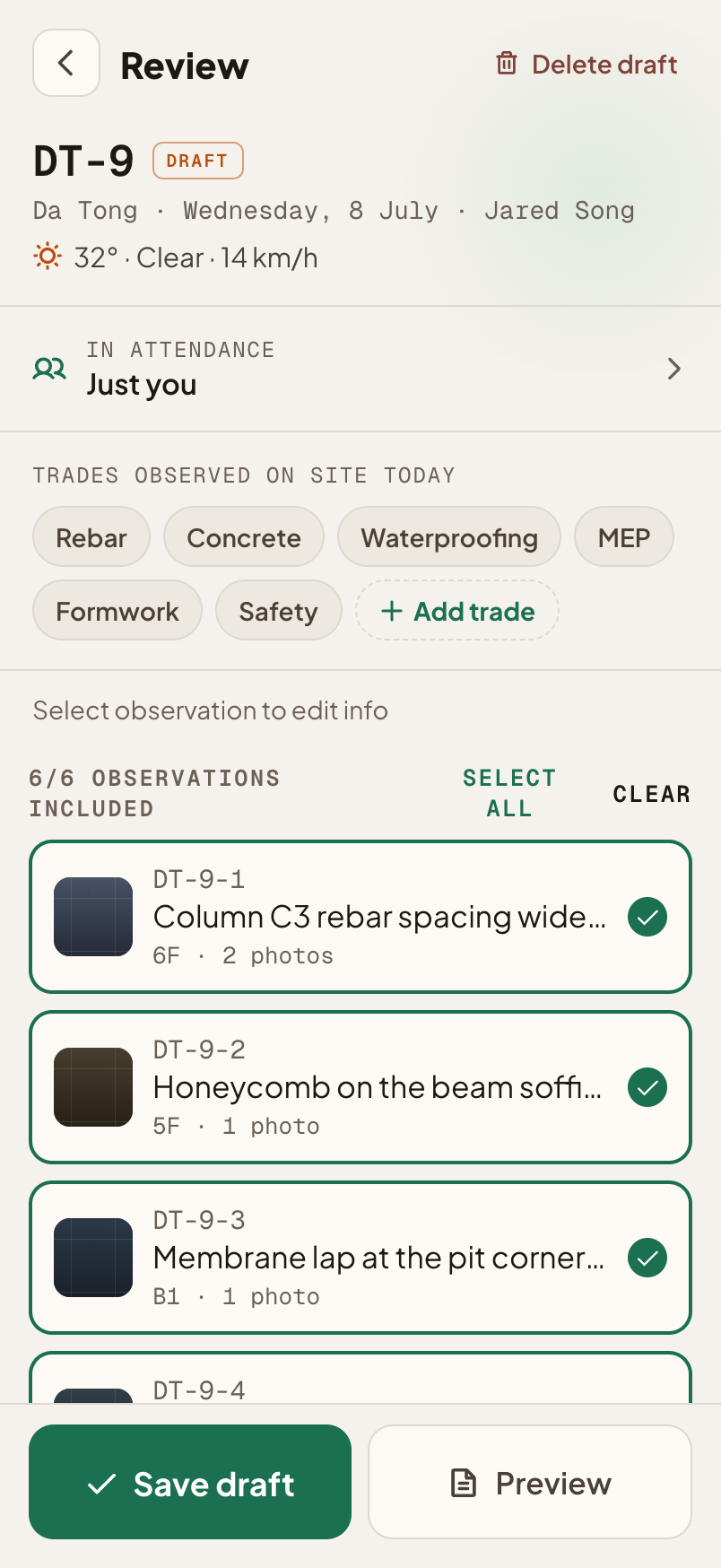This screenshot has height=1568, width=721.
Task: Click the plus icon in Add trade
Action: [x=391, y=611]
